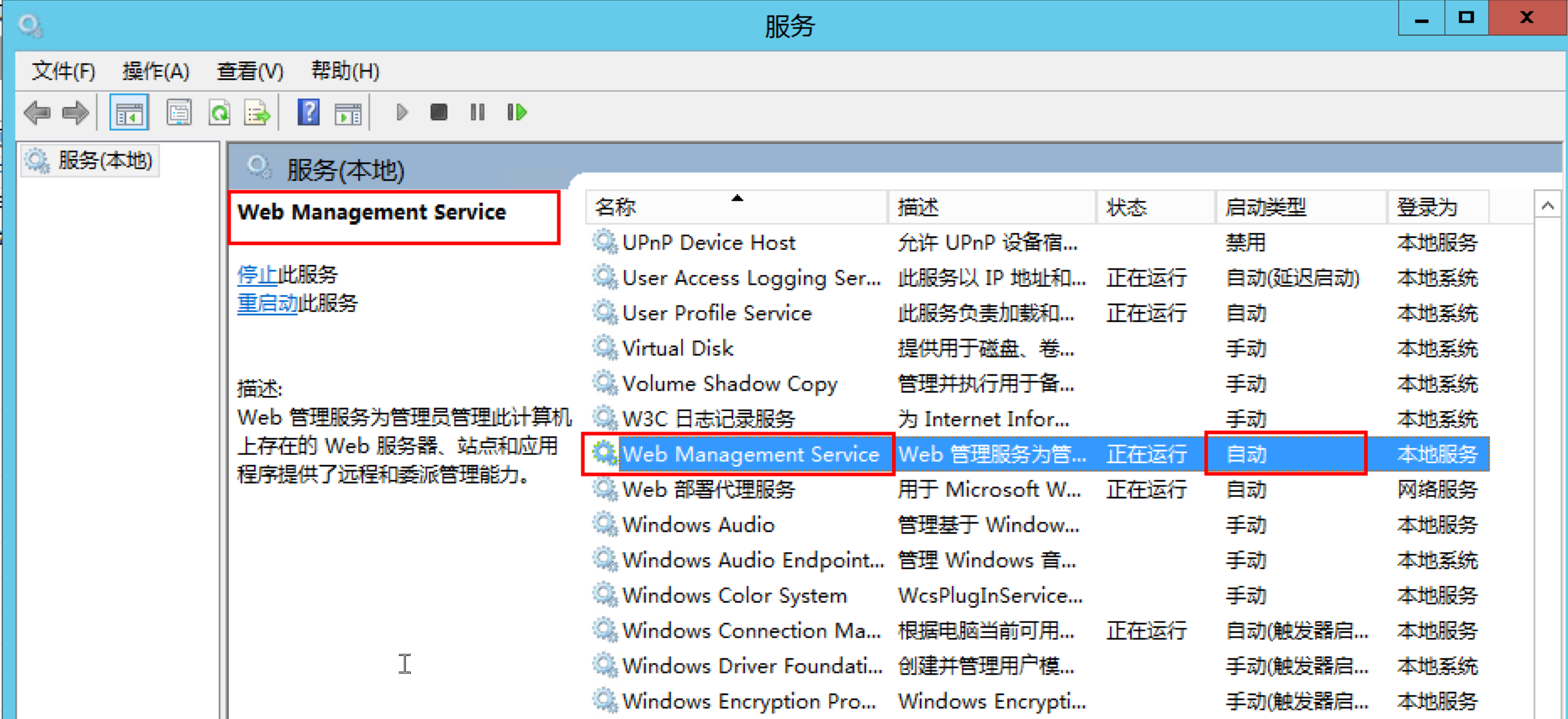This screenshot has height=719, width=1568.
Task: Open the Properties toolbar icon
Action: [179, 113]
